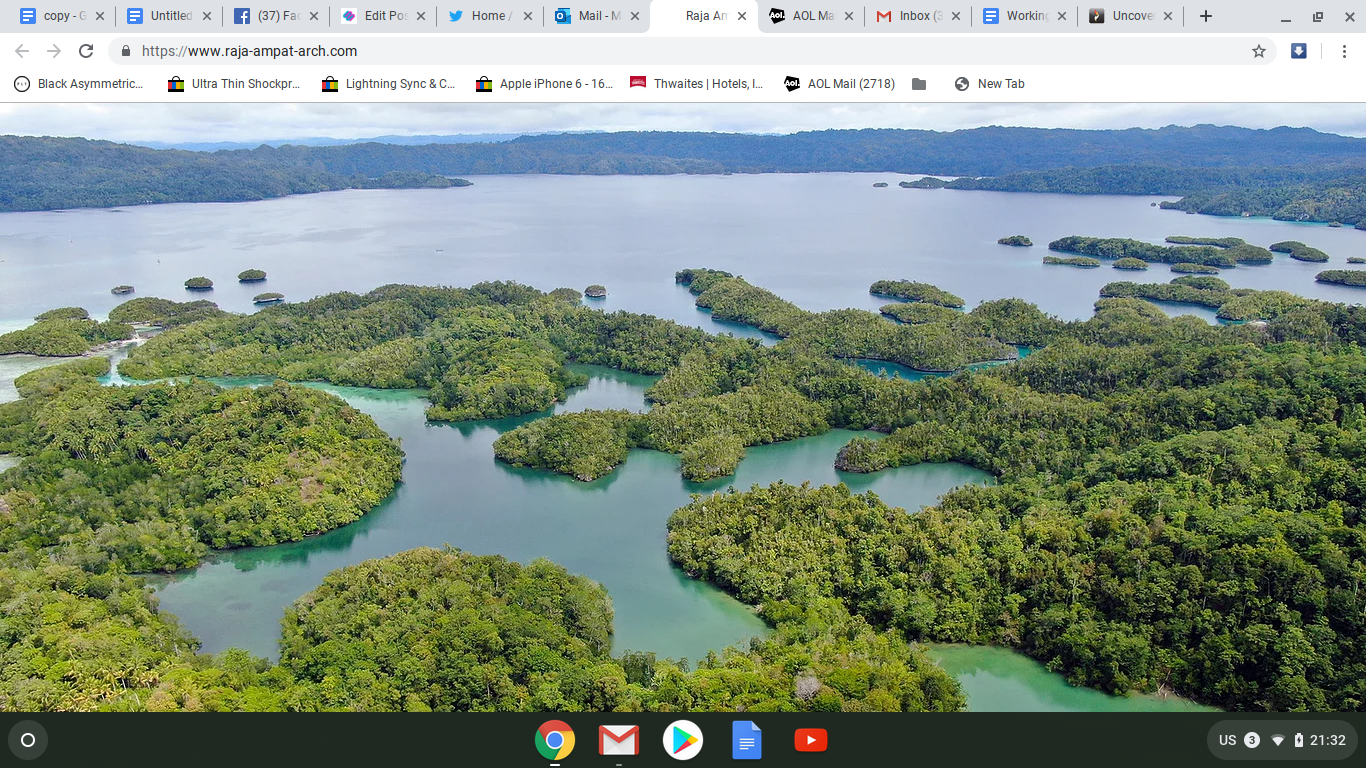Open the ChromeOS launcher circle button

coord(28,740)
